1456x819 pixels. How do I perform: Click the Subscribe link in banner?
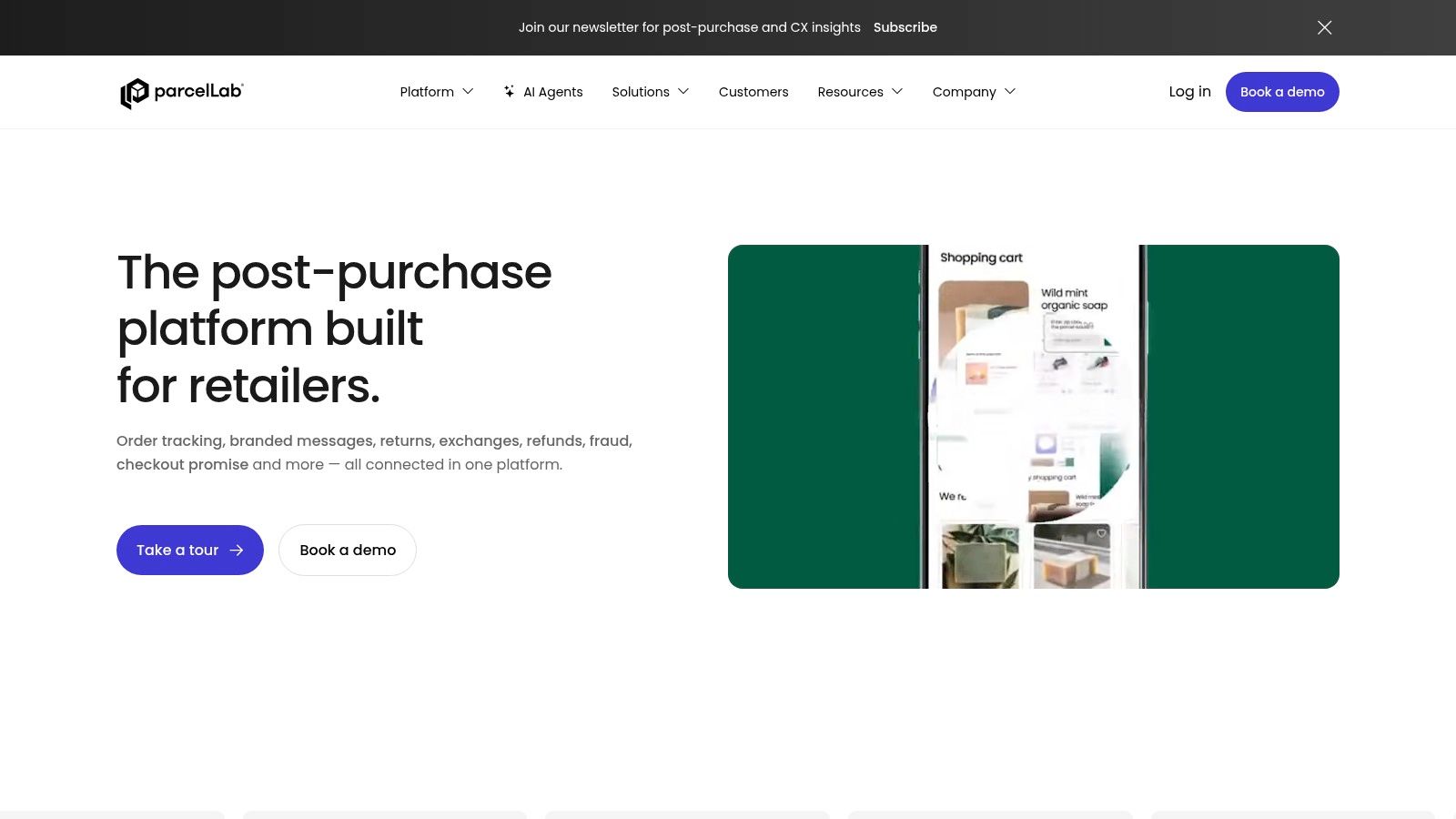point(905,27)
